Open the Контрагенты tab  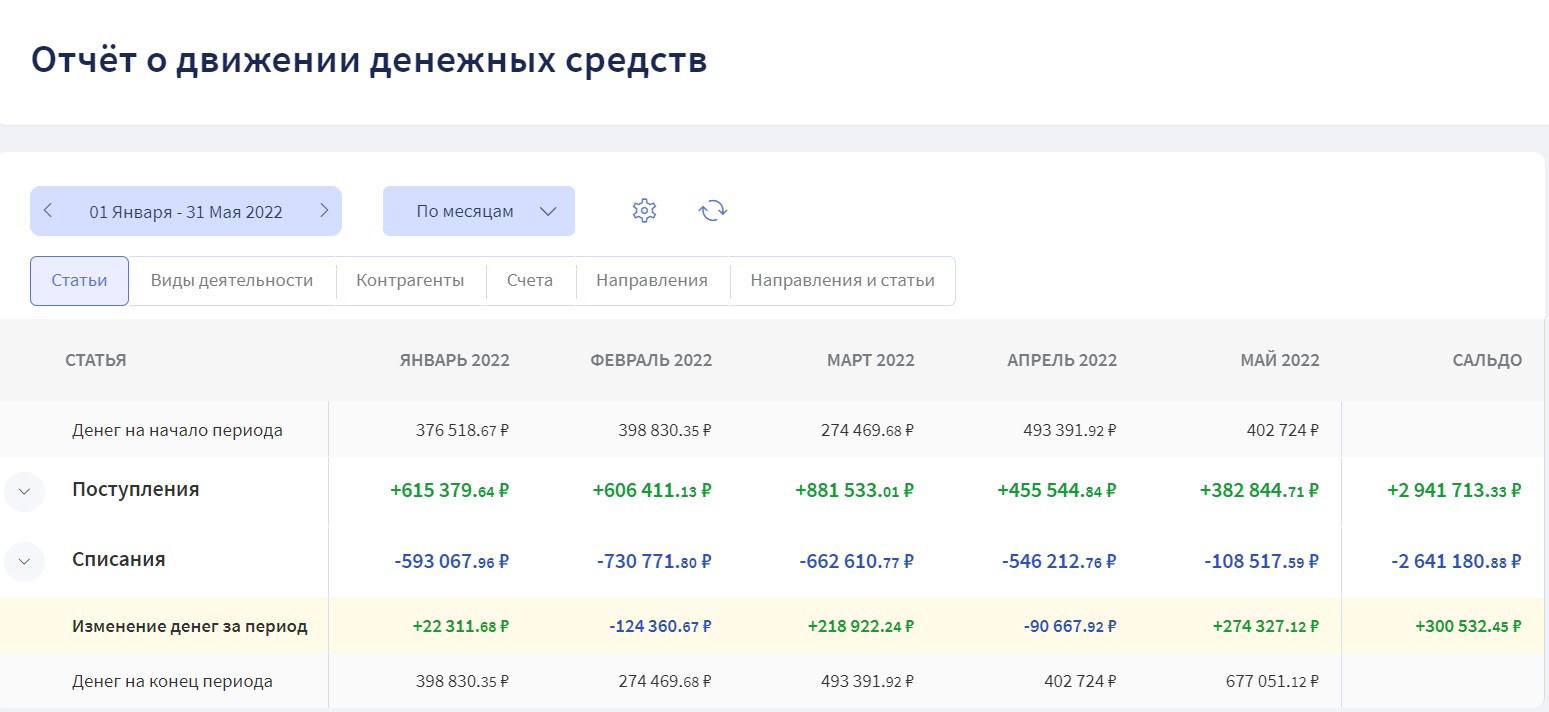coord(410,281)
